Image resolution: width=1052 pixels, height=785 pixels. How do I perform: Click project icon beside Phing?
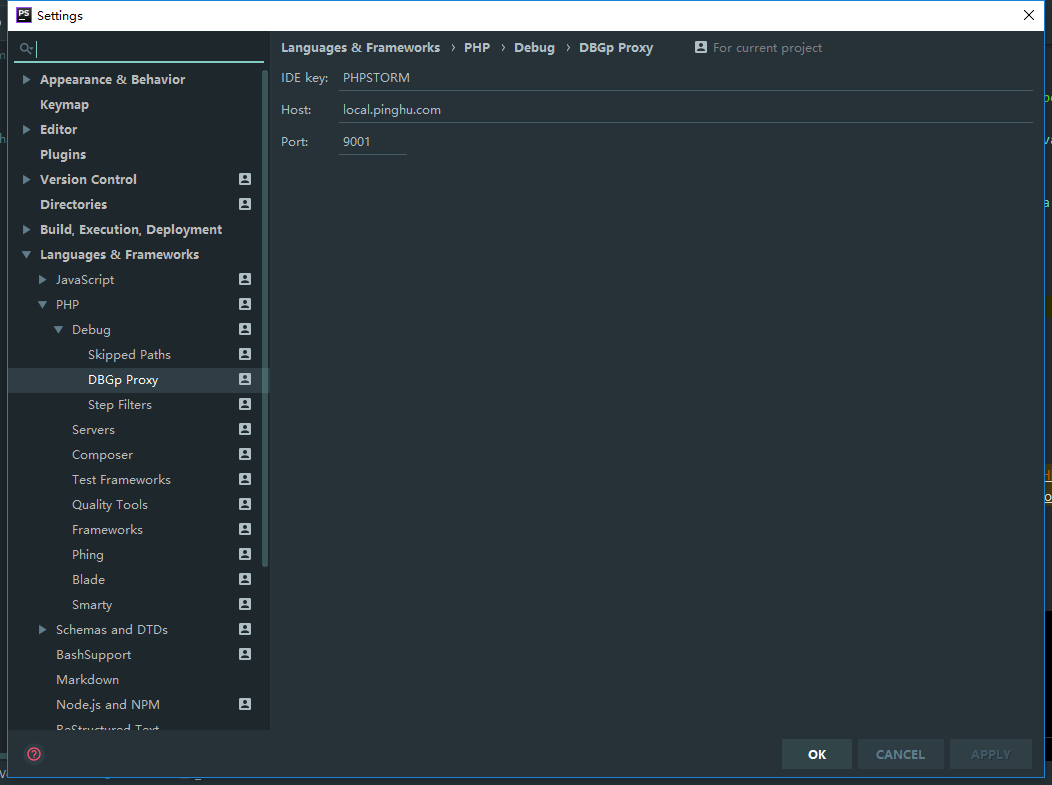click(x=245, y=554)
